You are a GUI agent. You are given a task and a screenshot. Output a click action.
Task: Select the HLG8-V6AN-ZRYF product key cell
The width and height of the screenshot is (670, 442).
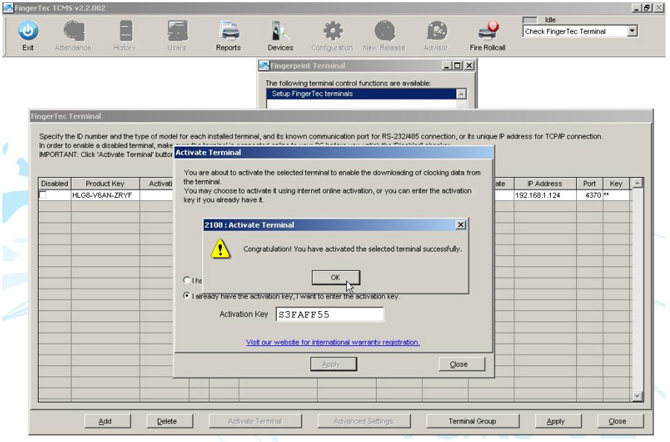(x=105, y=195)
